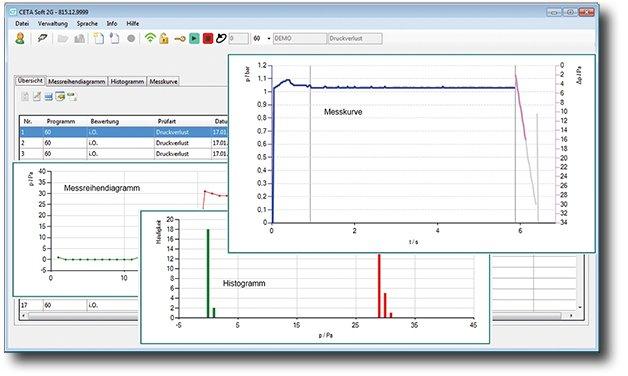
Task: Click the golden key icon
Action: point(180,39)
